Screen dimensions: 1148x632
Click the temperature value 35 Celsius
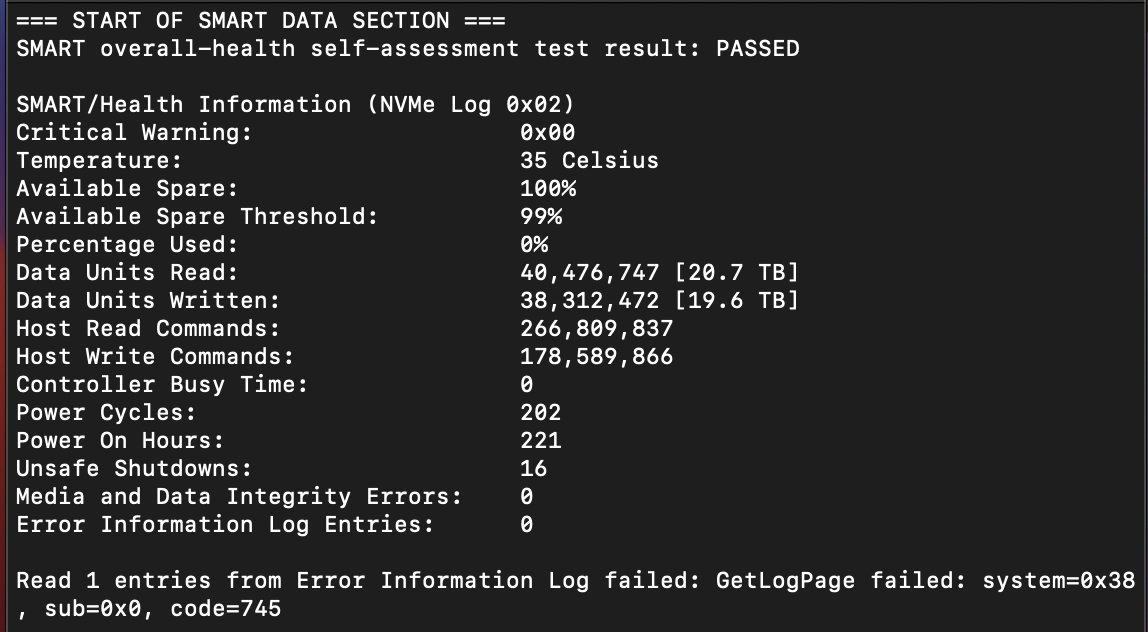pos(589,160)
